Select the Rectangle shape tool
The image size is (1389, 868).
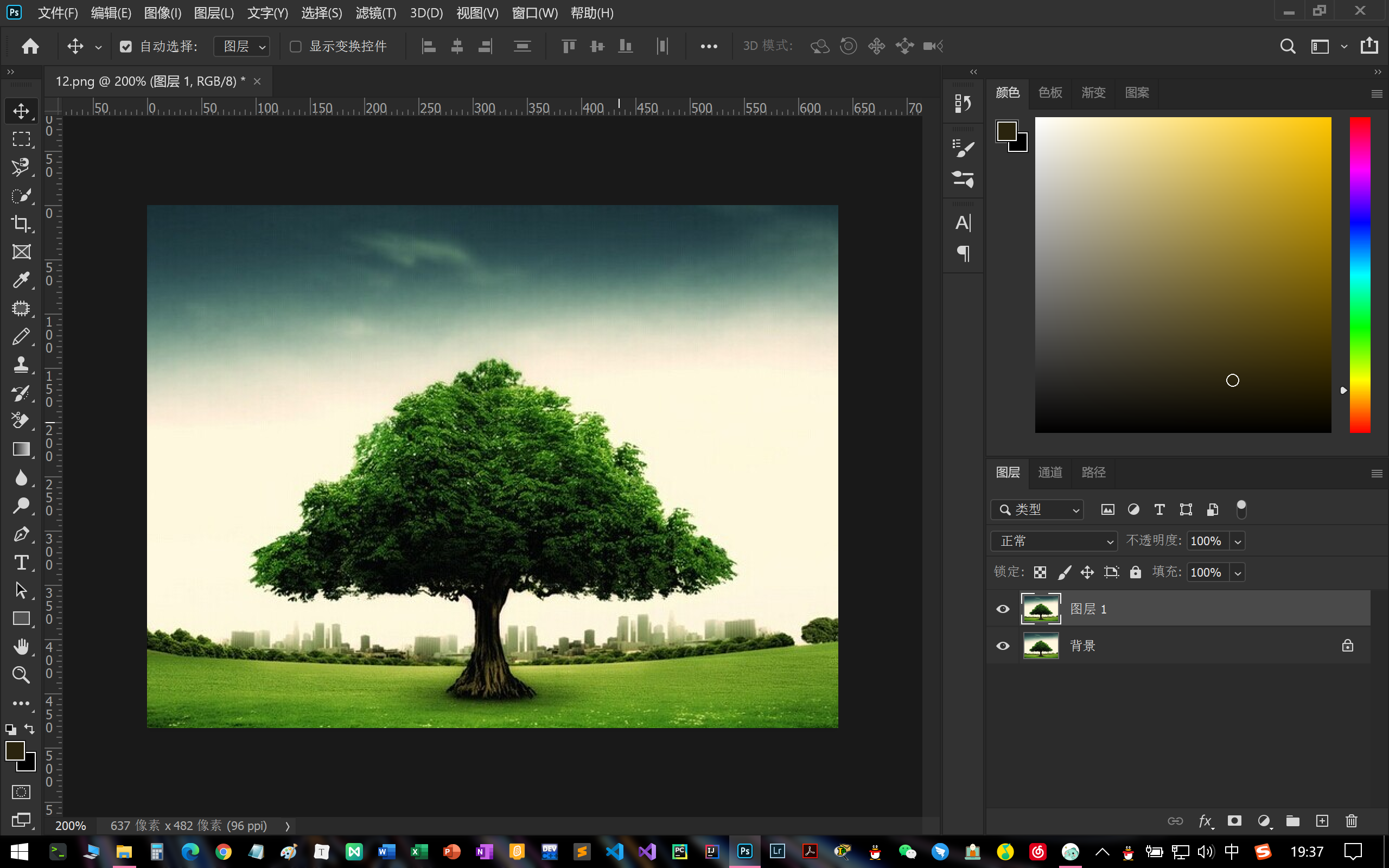coord(21,618)
